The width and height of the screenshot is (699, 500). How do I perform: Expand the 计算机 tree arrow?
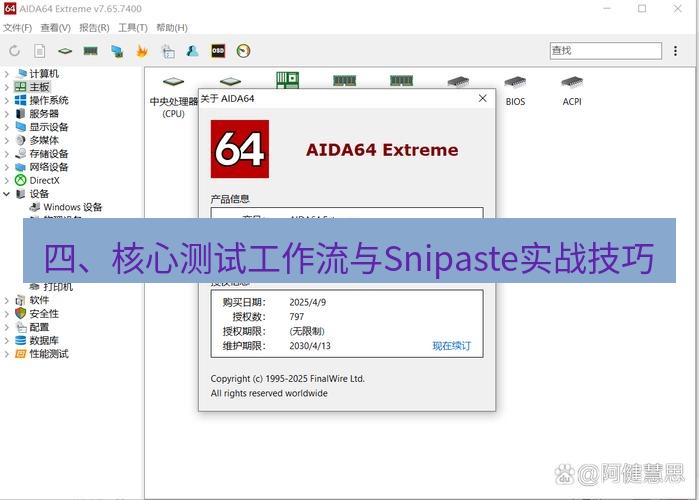[x=7, y=74]
